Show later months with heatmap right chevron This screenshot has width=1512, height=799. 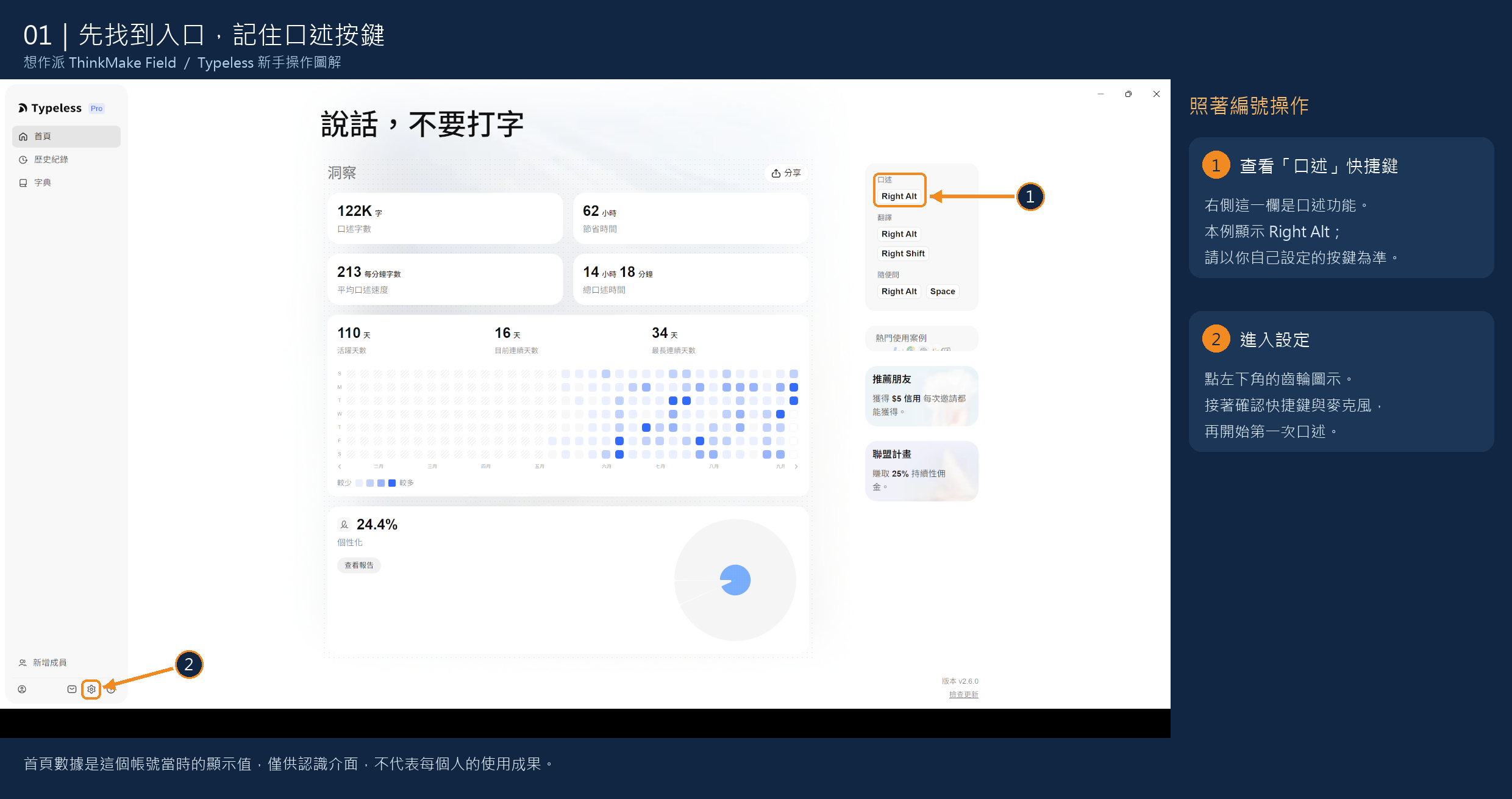796,467
